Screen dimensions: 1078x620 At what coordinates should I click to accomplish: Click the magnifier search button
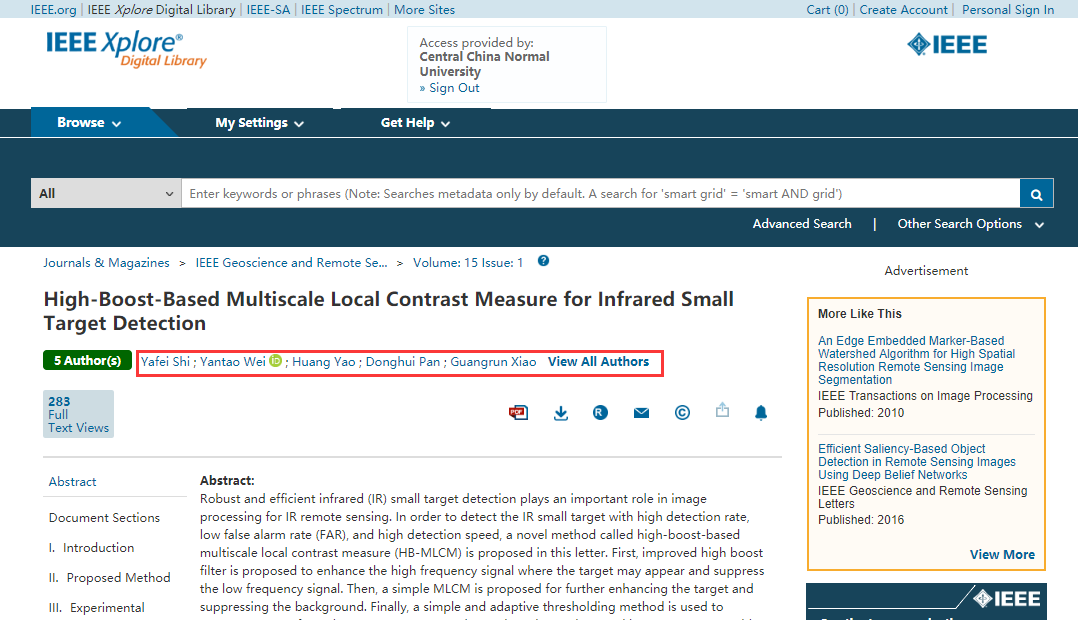[x=1036, y=194]
